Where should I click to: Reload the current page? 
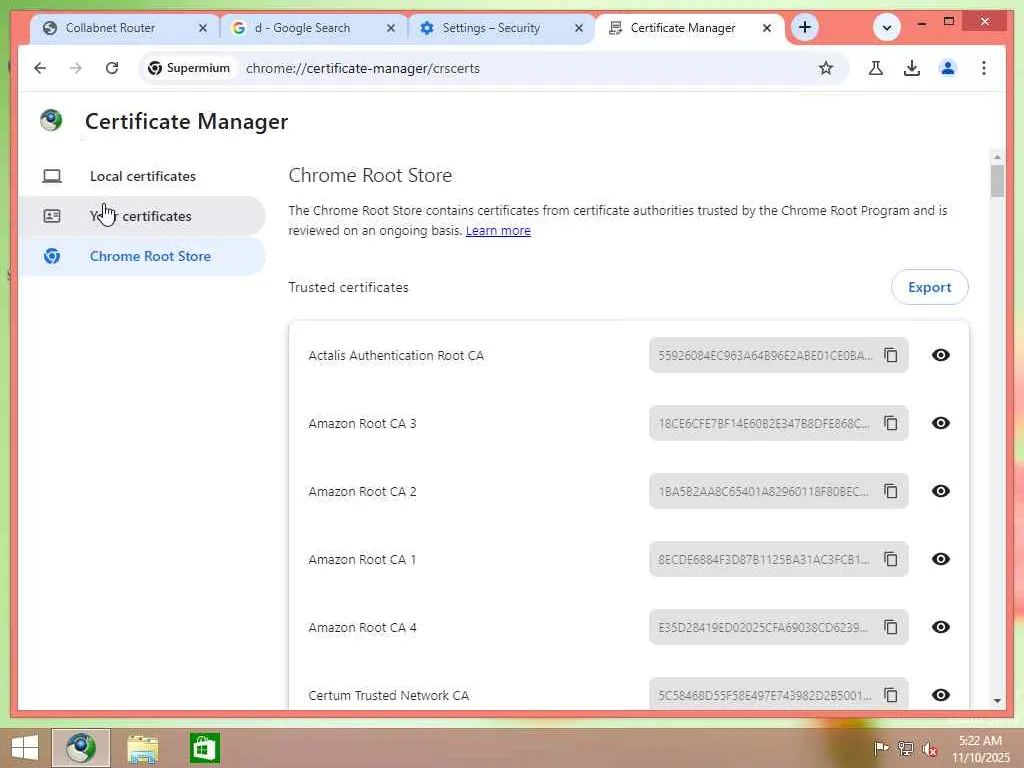click(x=112, y=68)
